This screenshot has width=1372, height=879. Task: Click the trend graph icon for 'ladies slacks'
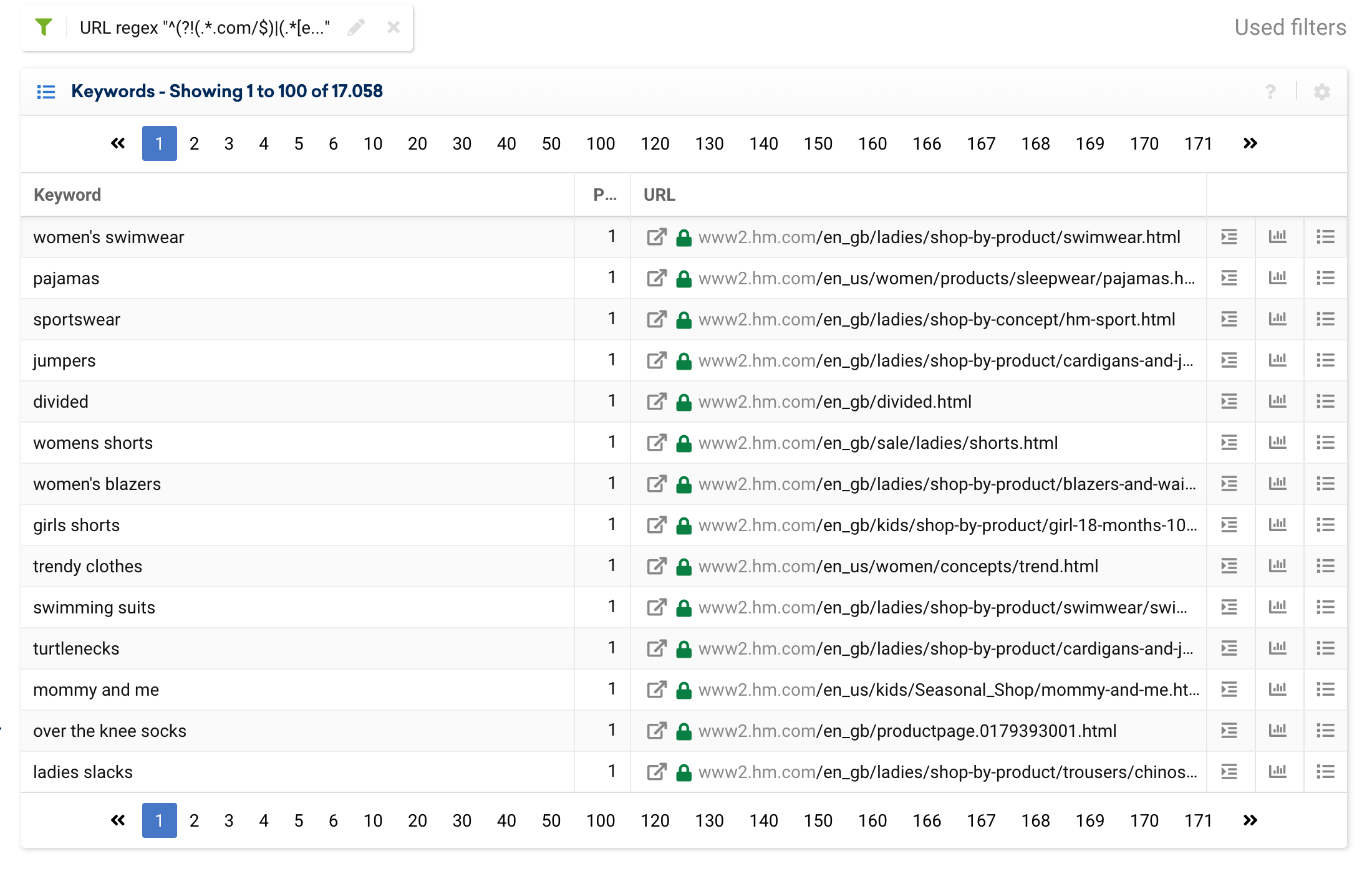tap(1279, 771)
